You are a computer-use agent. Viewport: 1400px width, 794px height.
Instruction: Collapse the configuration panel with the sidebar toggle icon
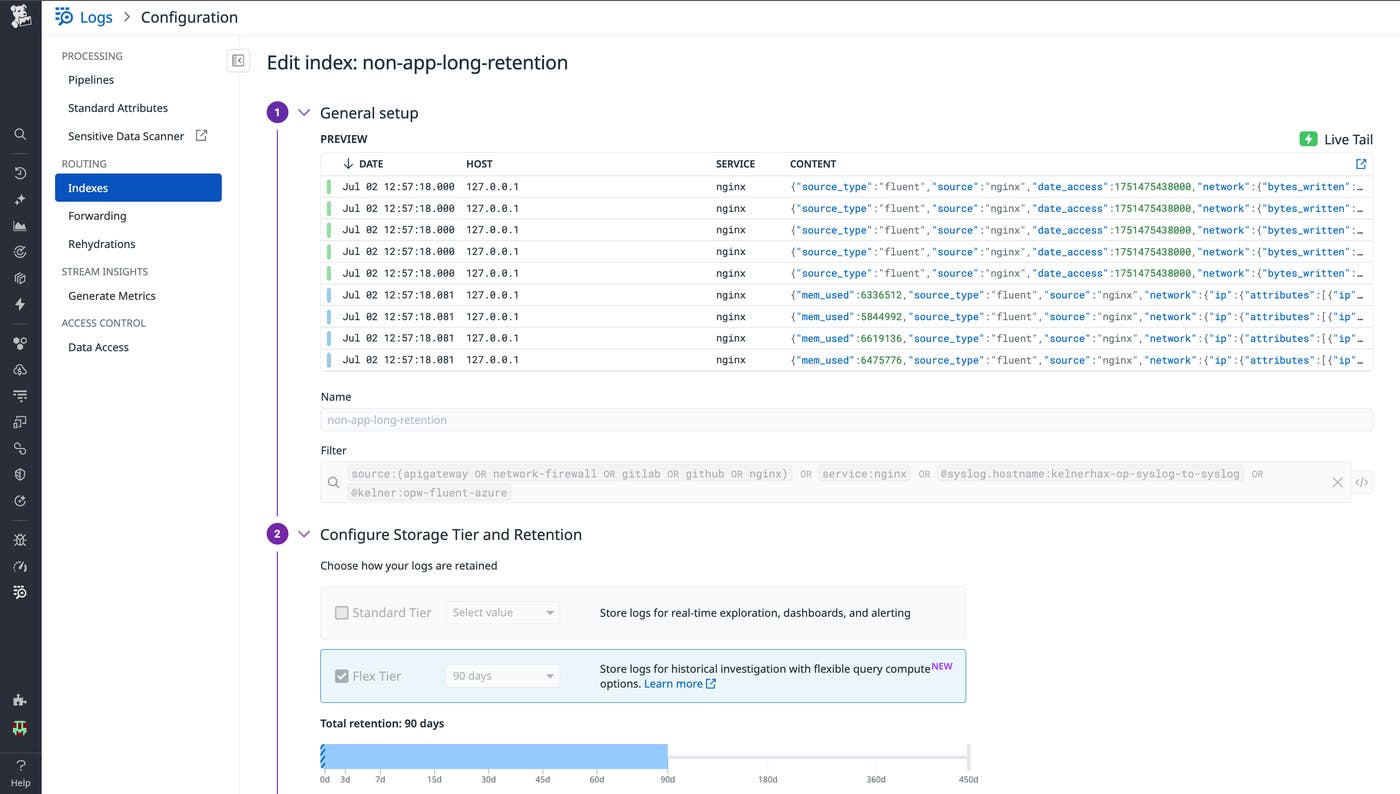click(238, 60)
